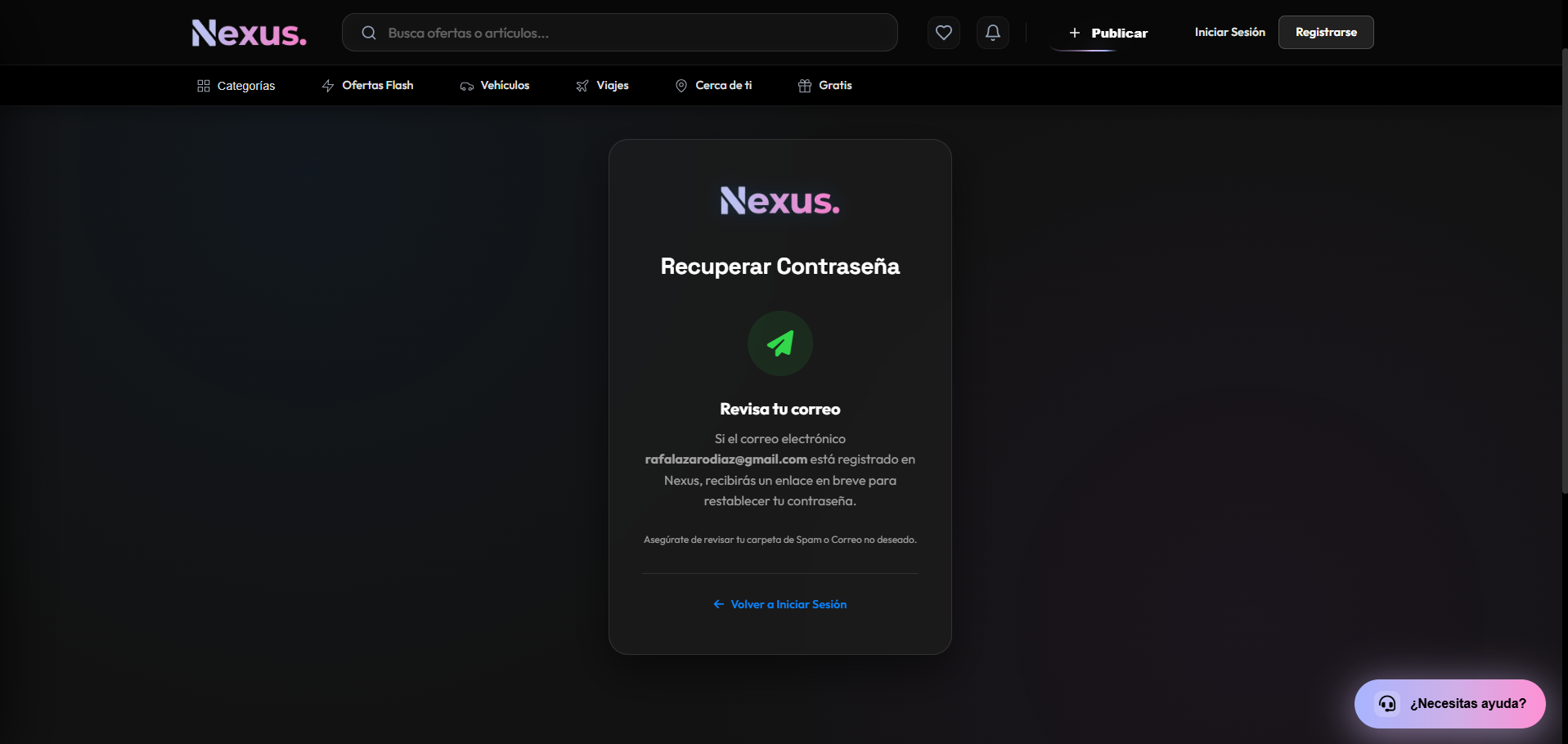Click the Gratis gift icon
The width and height of the screenshot is (1568, 744).
tap(805, 86)
